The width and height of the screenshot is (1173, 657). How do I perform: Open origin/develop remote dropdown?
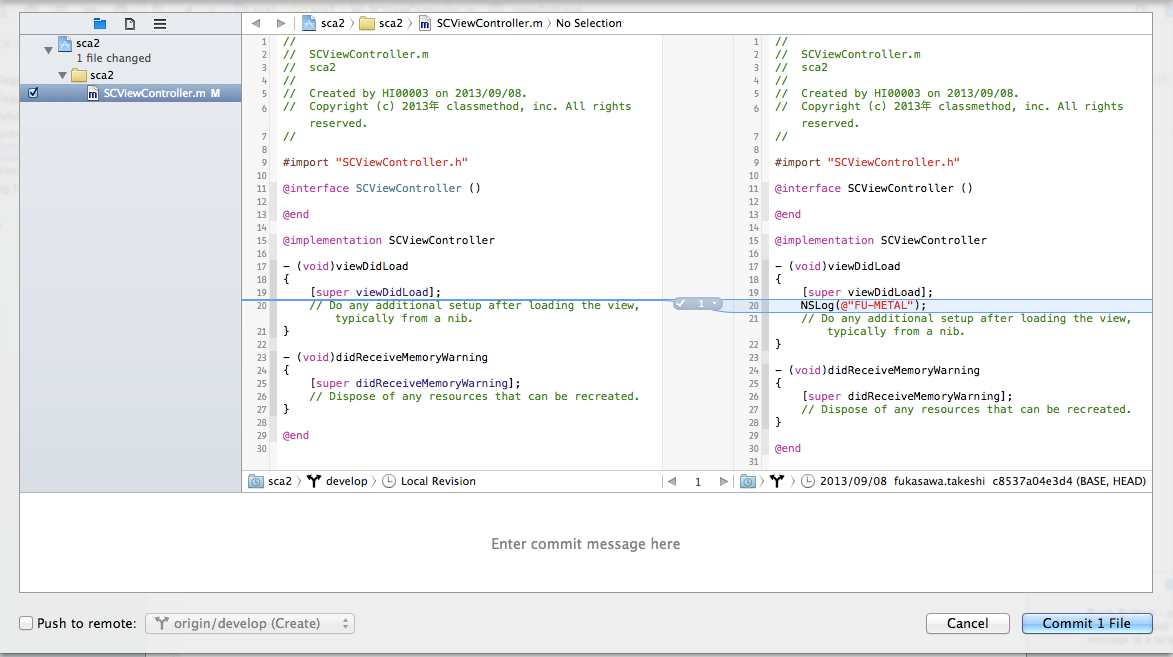[x=250, y=623]
